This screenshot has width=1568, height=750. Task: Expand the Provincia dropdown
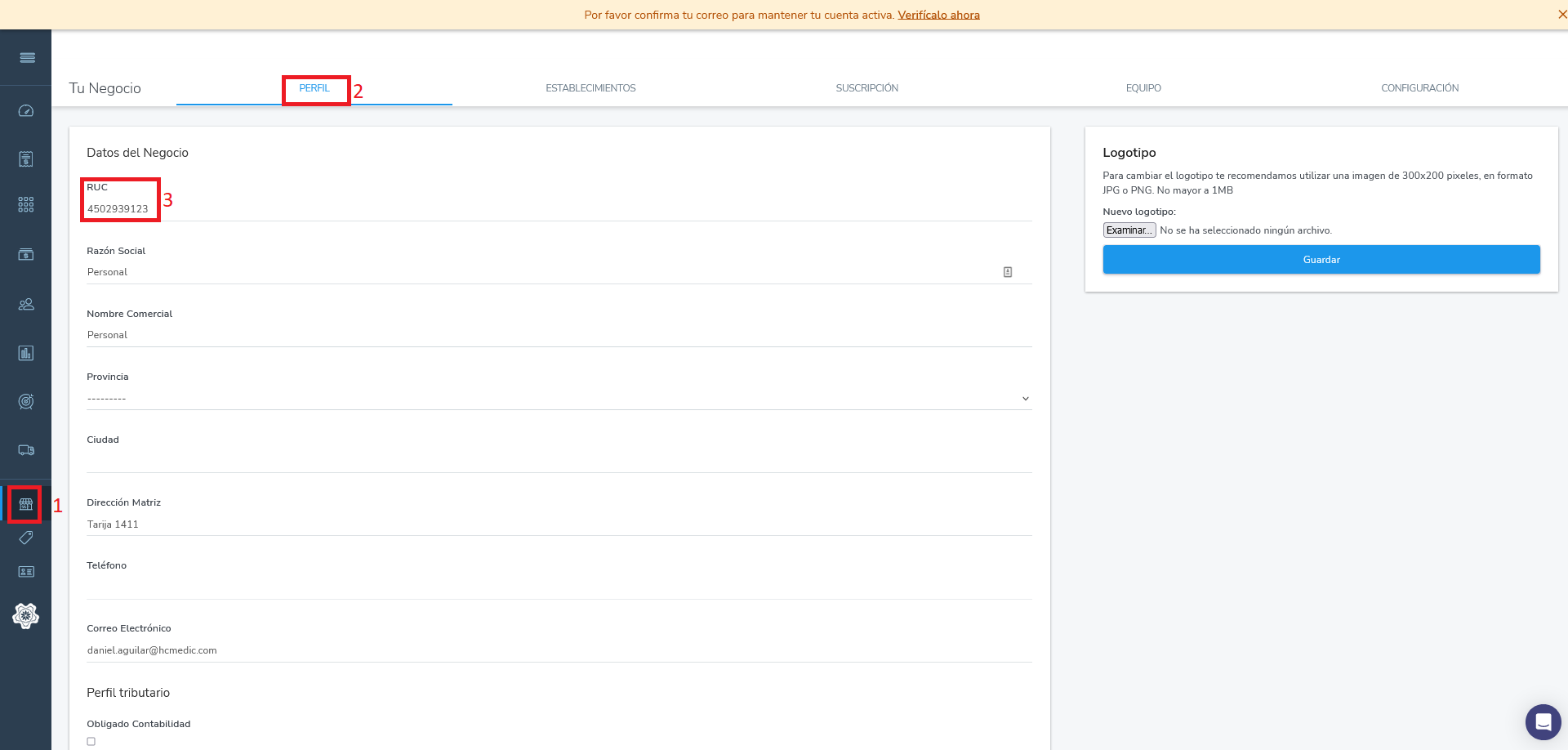pos(559,399)
